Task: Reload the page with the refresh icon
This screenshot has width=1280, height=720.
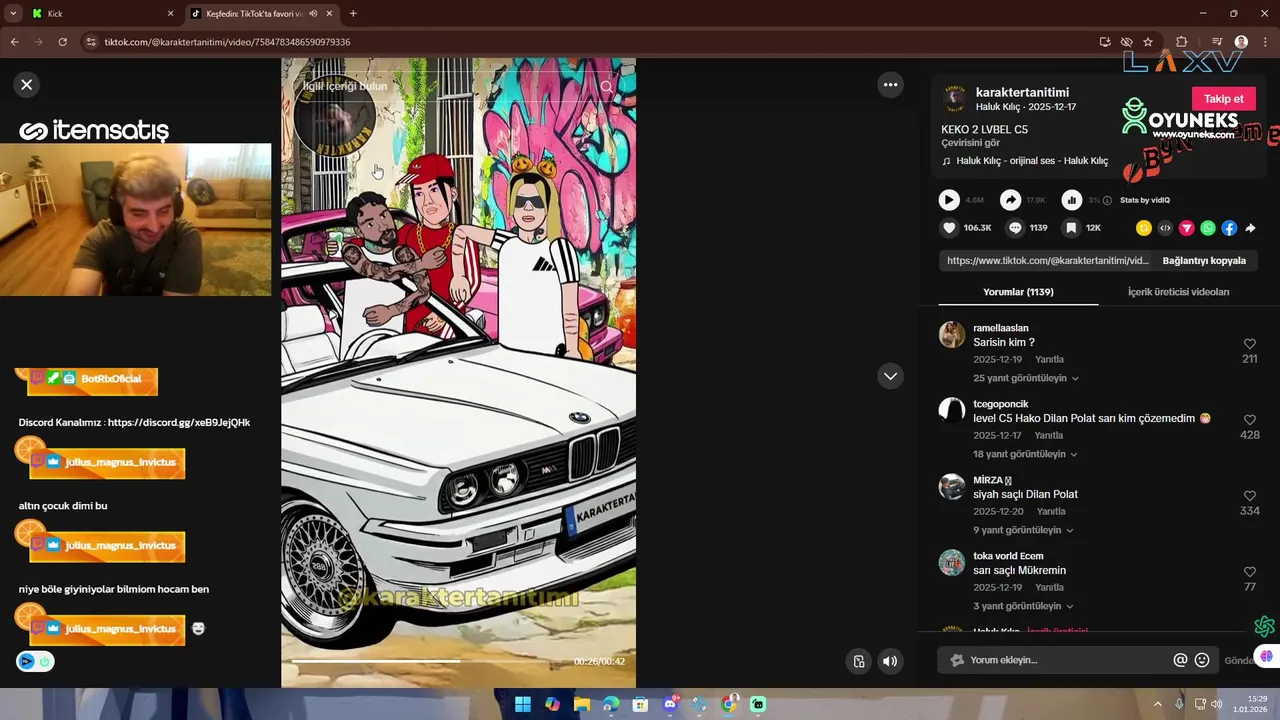Action: tap(62, 42)
